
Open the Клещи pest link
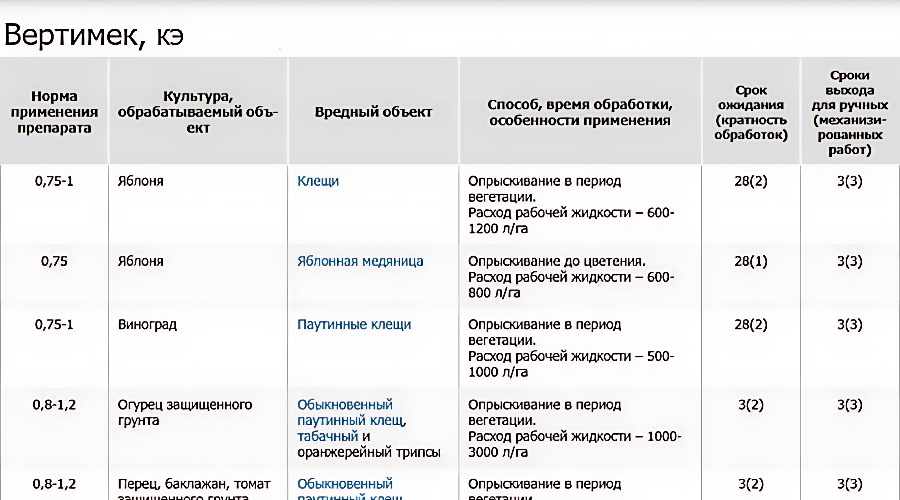[318, 181]
